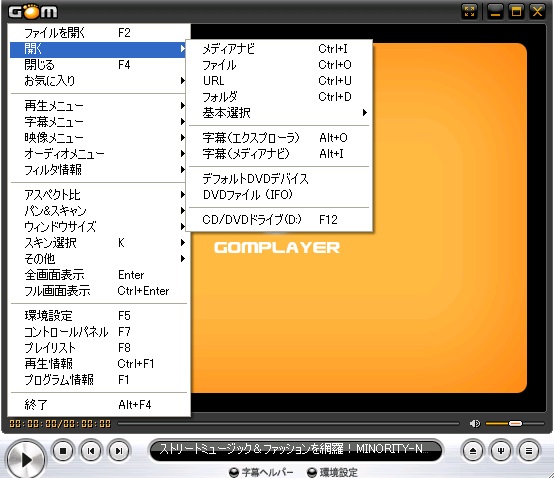Switch to fullscreen via the title bar icon
The image size is (554, 478).
(x=470, y=12)
